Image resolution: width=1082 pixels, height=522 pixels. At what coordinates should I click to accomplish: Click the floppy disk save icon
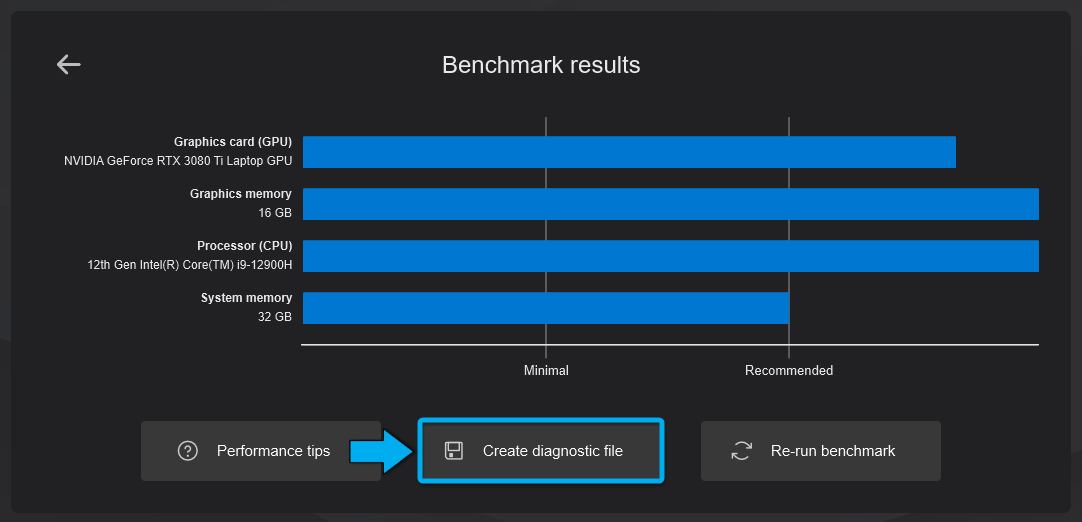point(454,451)
